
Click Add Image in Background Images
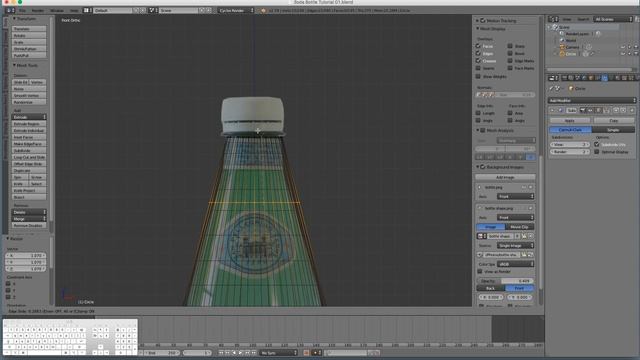pyautogui.click(x=505, y=178)
